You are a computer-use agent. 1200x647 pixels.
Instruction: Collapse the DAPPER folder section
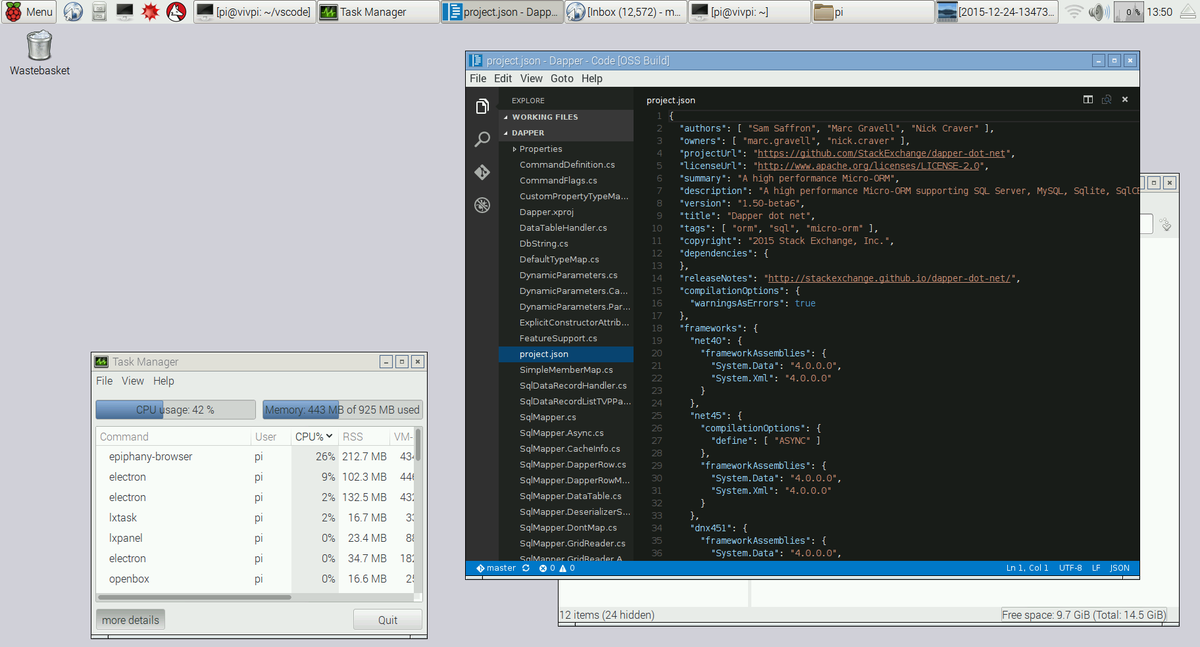566,133
